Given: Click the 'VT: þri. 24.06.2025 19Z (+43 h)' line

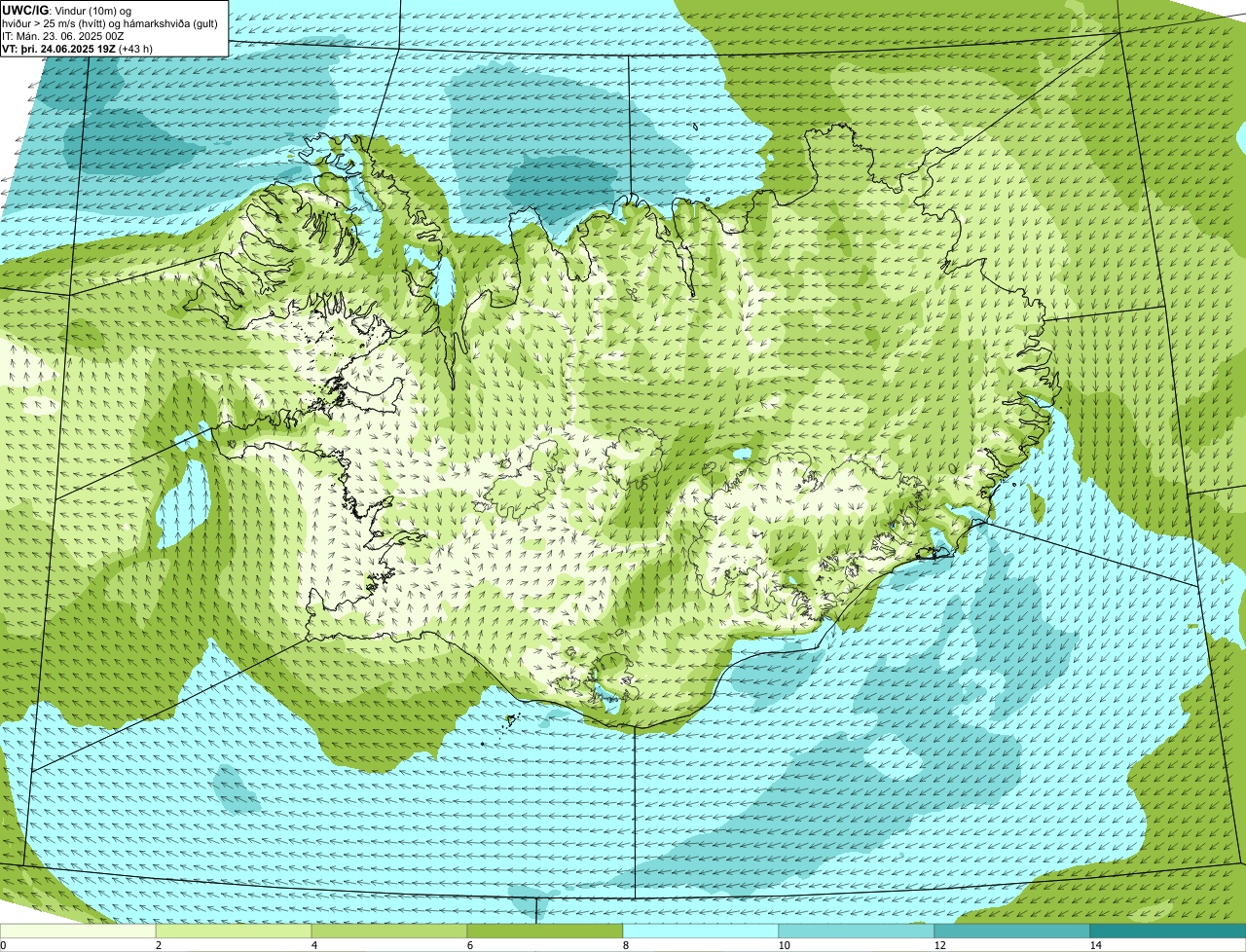Looking at the screenshot, I should click(x=78, y=48).
